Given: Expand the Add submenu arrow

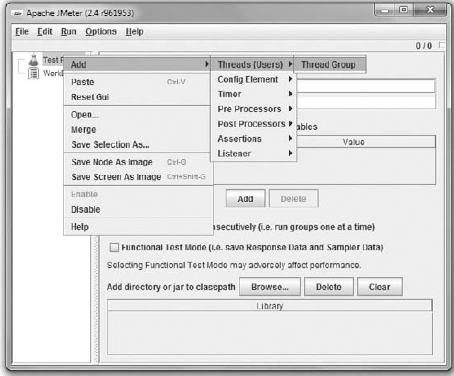Looking at the screenshot, I should click(x=207, y=64).
